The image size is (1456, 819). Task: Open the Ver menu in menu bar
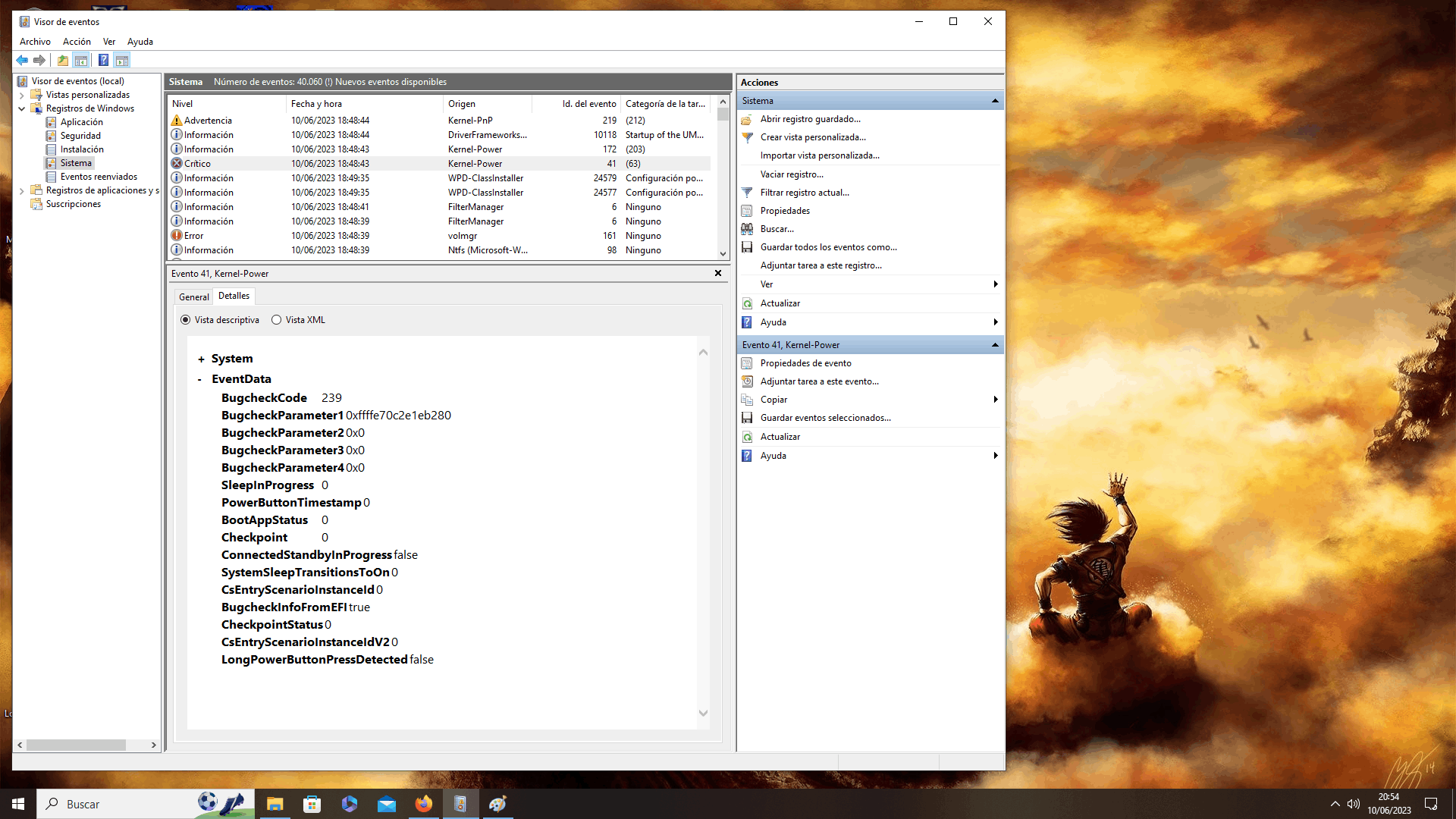[109, 42]
